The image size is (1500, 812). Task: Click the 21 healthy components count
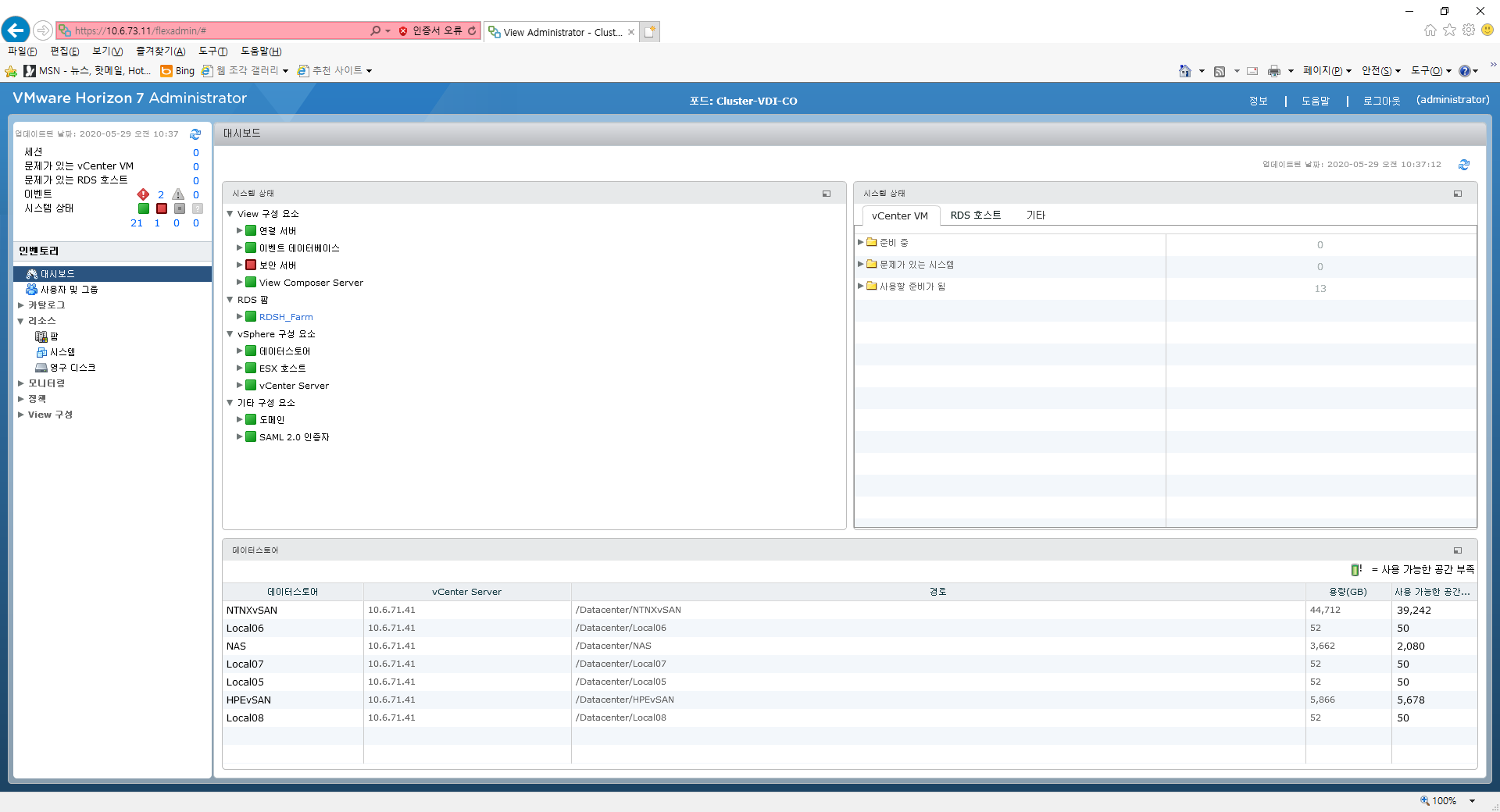point(137,223)
